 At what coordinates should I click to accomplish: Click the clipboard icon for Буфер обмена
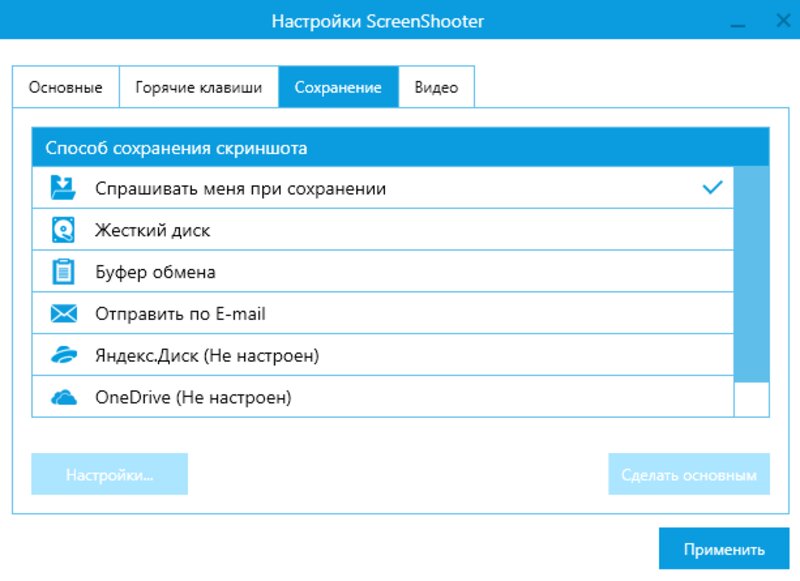coord(64,271)
